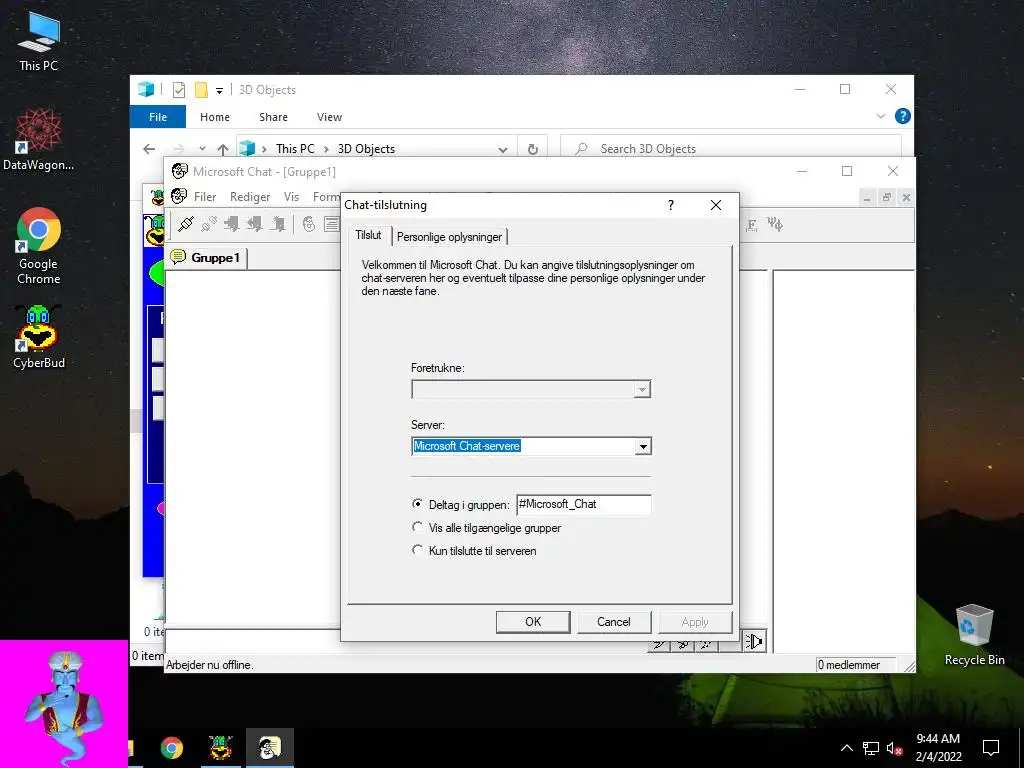Click the Back arrow in File Explorer
The height and width of the screenshot is (768, 1024).
pyautogui.click(x=149, y=149)
